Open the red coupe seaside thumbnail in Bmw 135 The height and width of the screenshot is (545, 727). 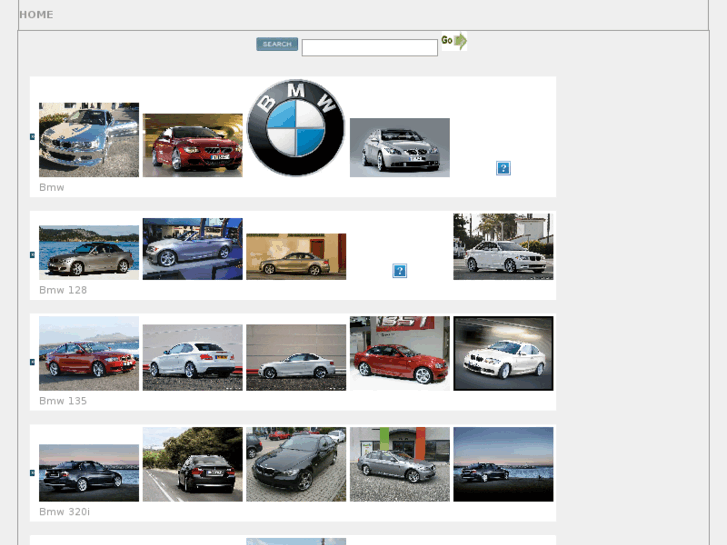coord(89,353)
